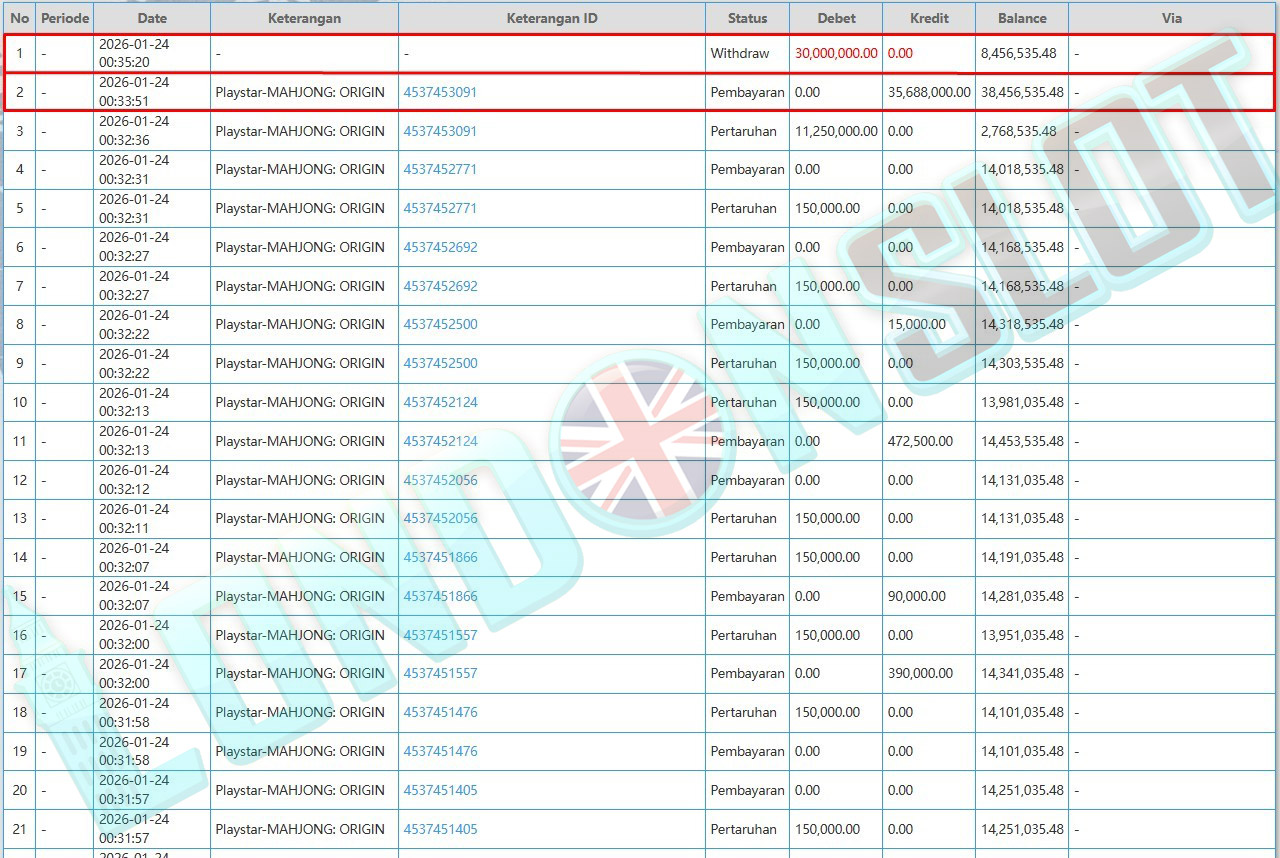
Task: Open ID link 4537453091 in row 2
Action: pyautogui.click(x=440, y=92)
